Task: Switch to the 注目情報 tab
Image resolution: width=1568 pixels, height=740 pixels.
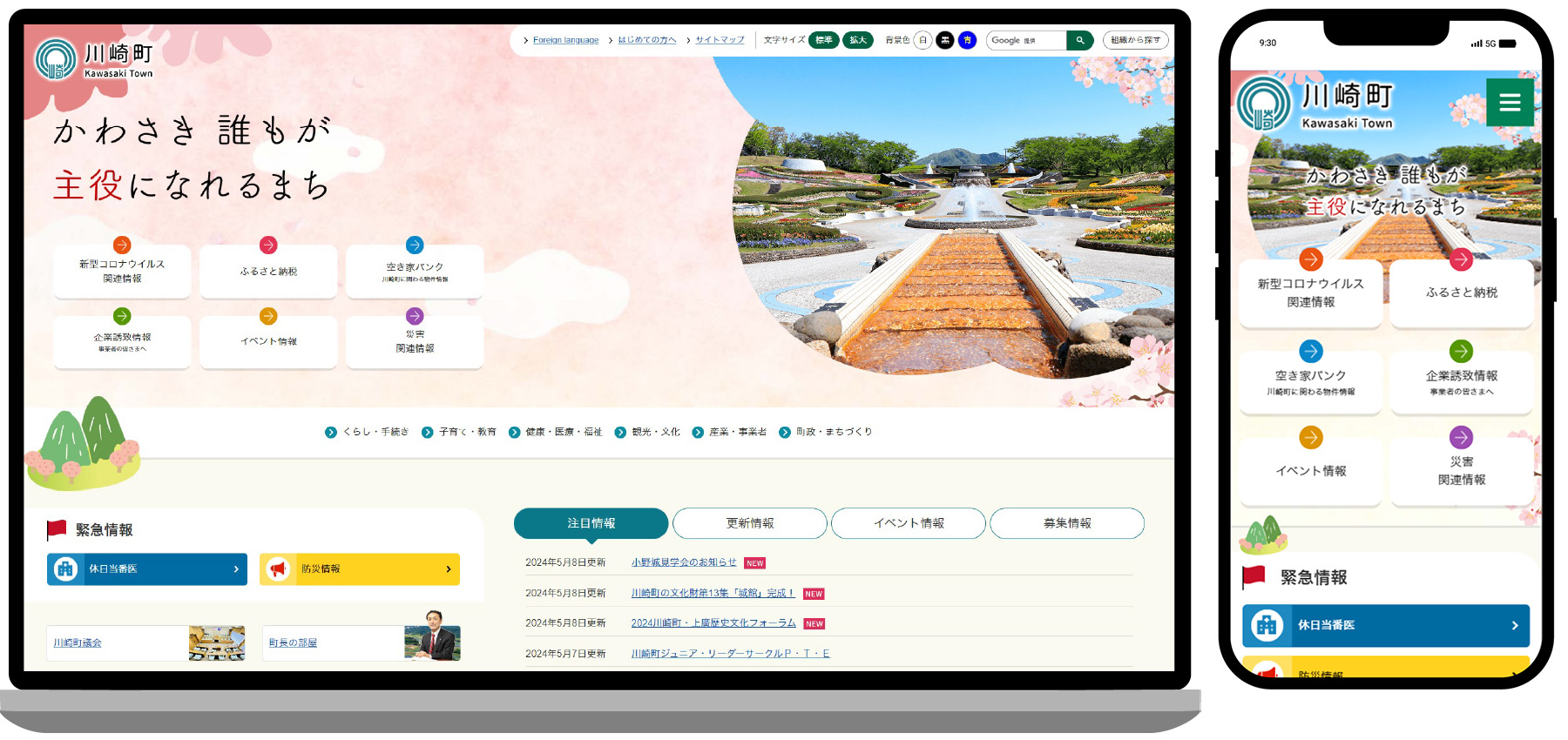Action: pyautogui.click(x=591, y=523)
